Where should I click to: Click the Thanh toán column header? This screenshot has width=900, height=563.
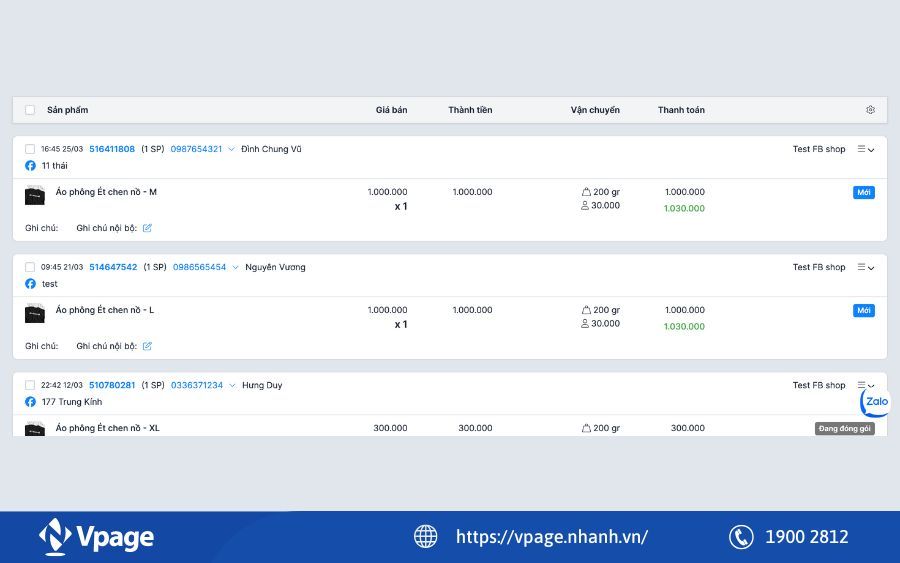(681, 110)
